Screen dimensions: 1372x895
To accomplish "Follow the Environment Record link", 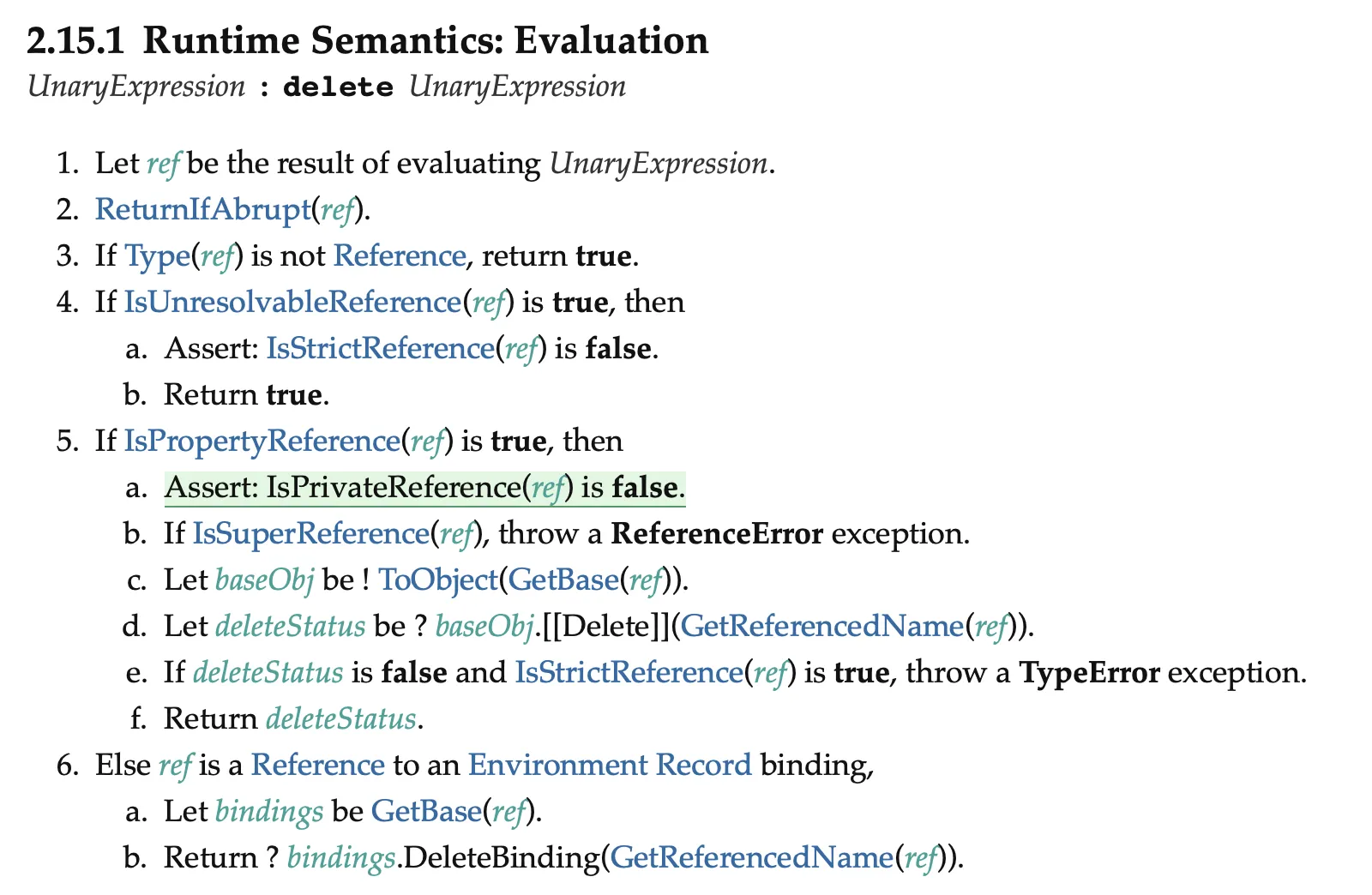I will pos(610,765).
